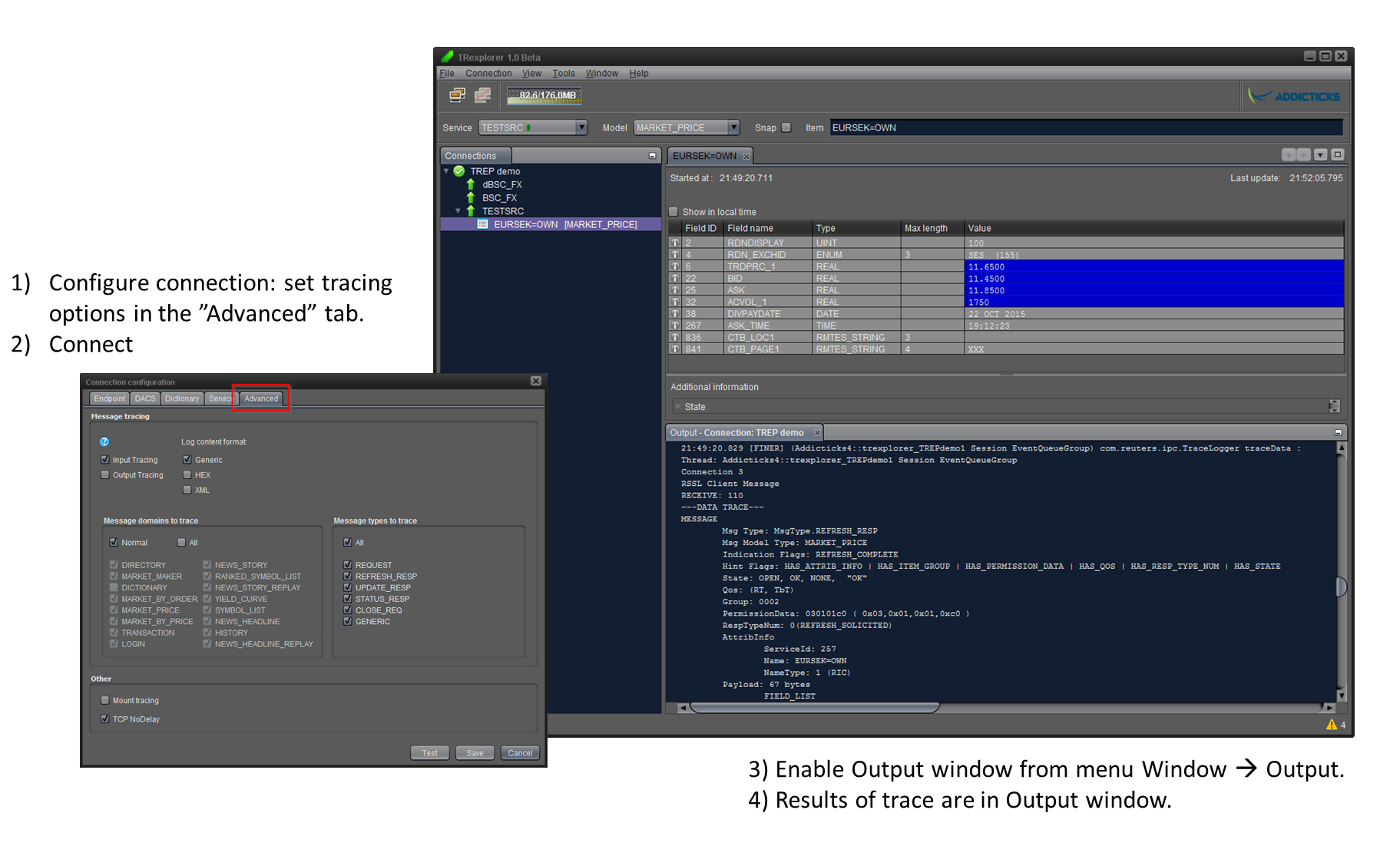Minimize the Output panel

pyautogui.click(x=1338, y=432)
